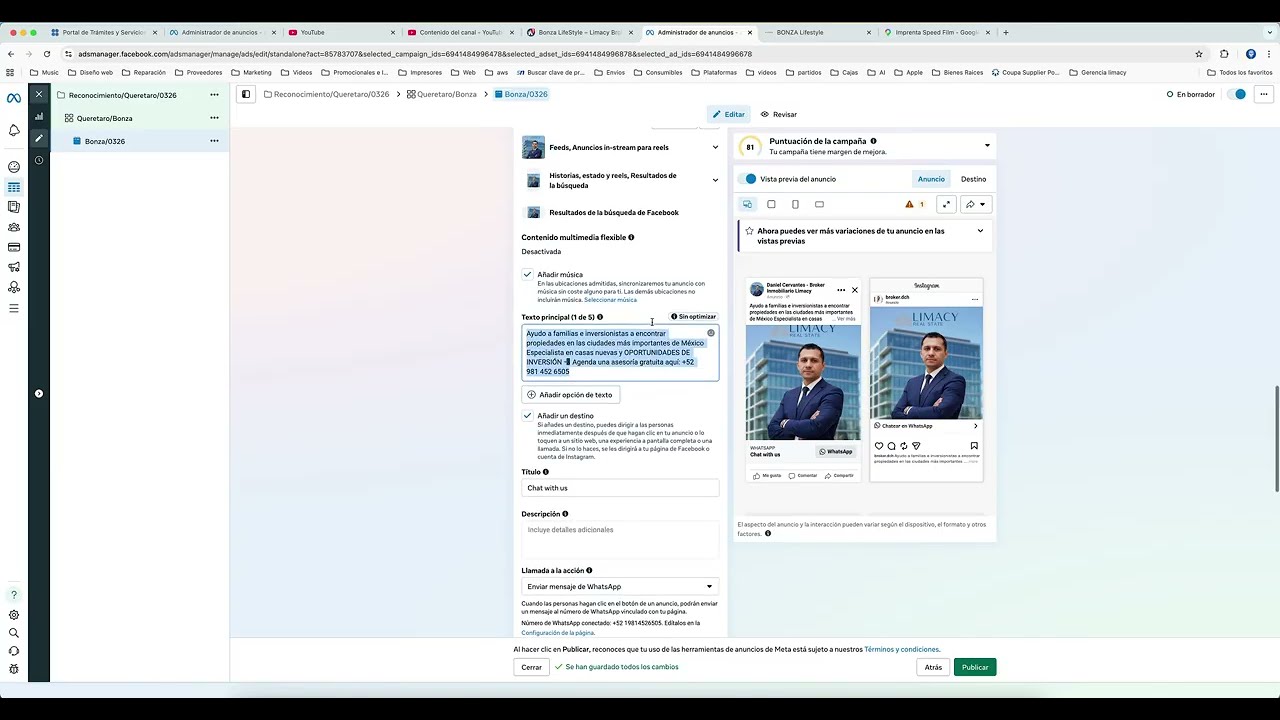Toggle the En borrador status switch
Image resolution: width=1280 pixels, height=720 pixels.
[x=1238, y=94]
